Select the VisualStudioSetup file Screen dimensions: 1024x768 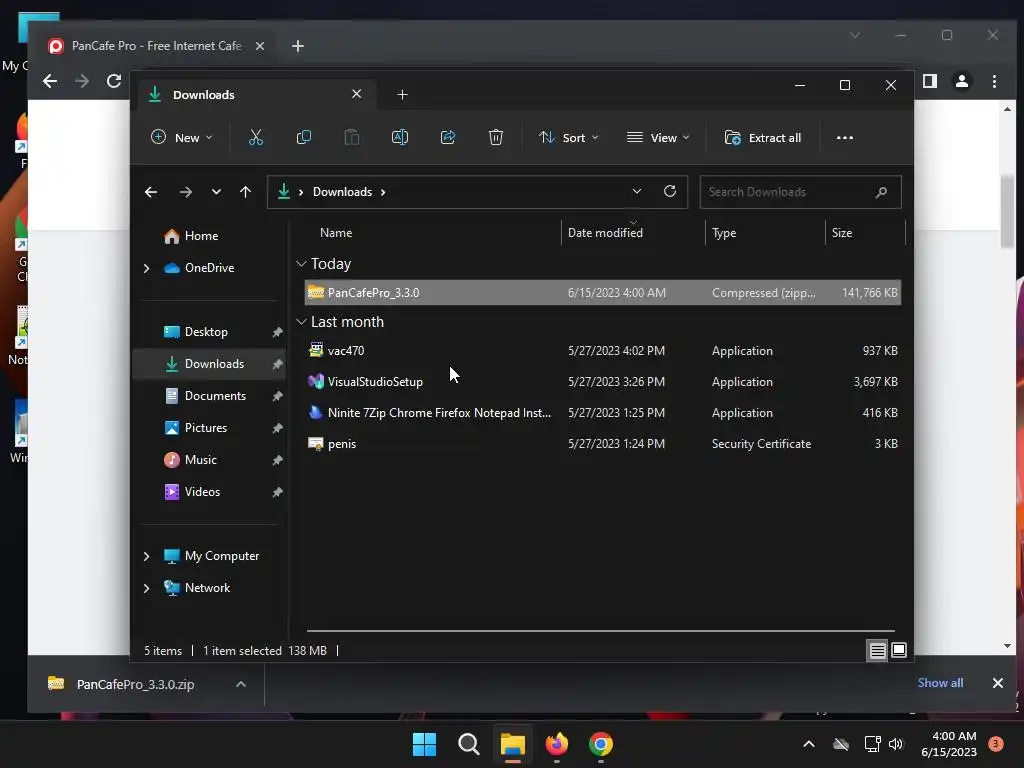coord(603,382)
